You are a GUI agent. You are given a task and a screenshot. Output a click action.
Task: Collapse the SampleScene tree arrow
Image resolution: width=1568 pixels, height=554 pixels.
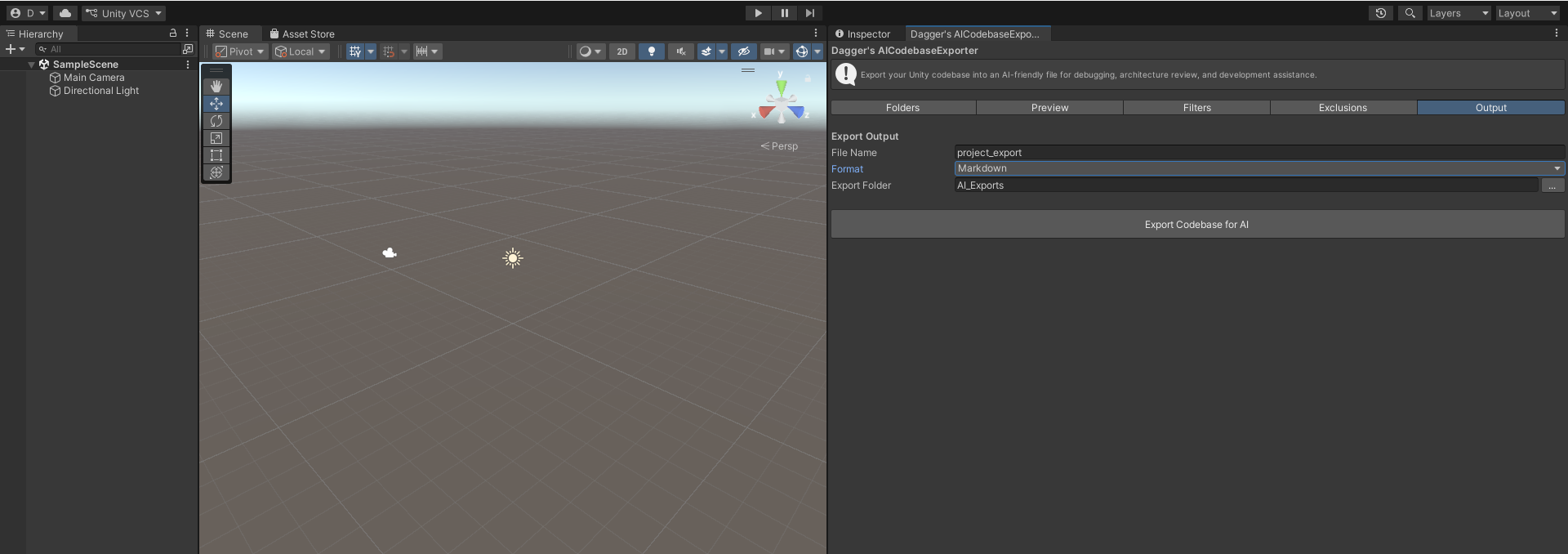click(x=32, y=65)
